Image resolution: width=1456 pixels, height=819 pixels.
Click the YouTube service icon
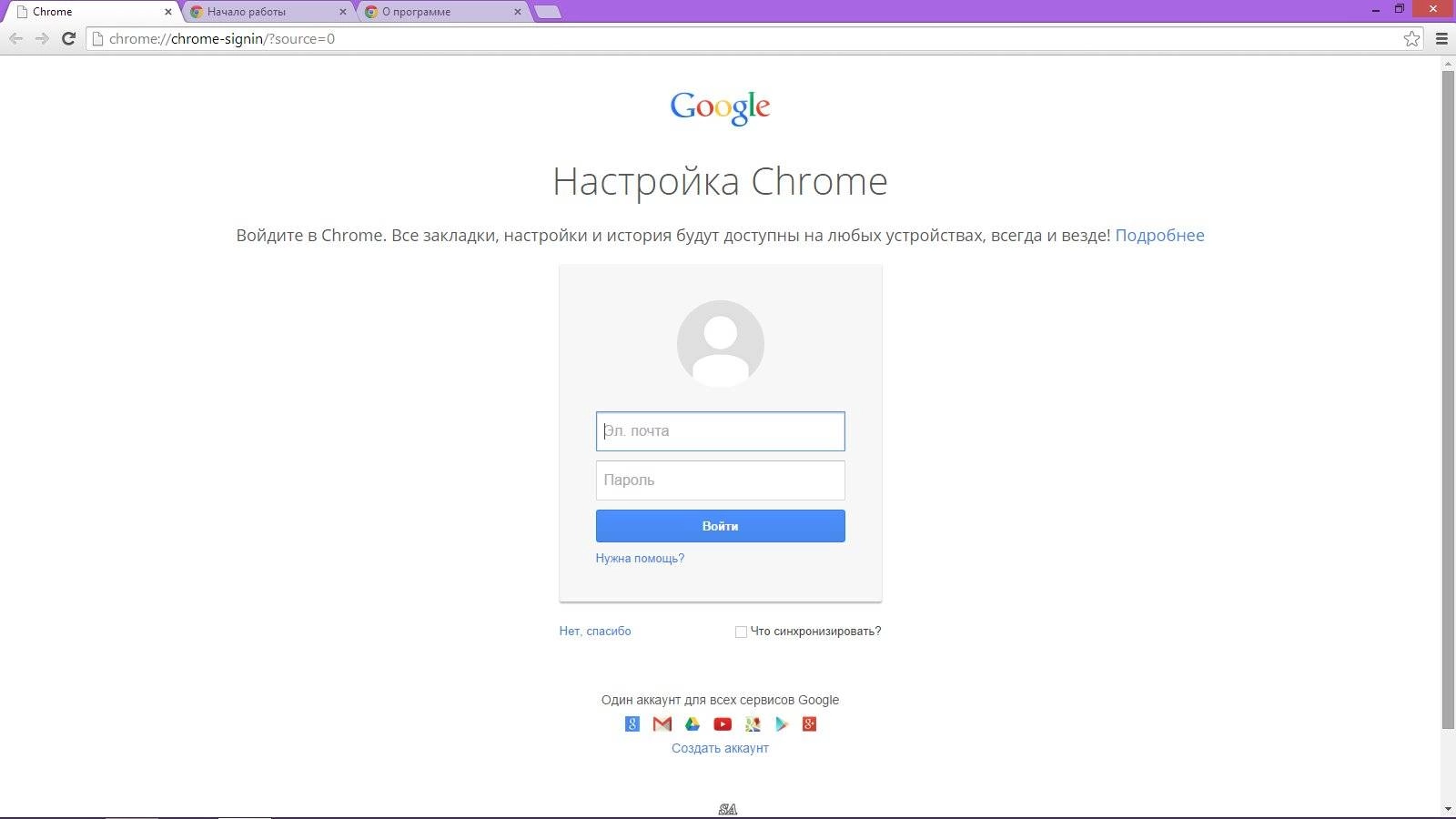pyautogui.click(x=723, y=724)
